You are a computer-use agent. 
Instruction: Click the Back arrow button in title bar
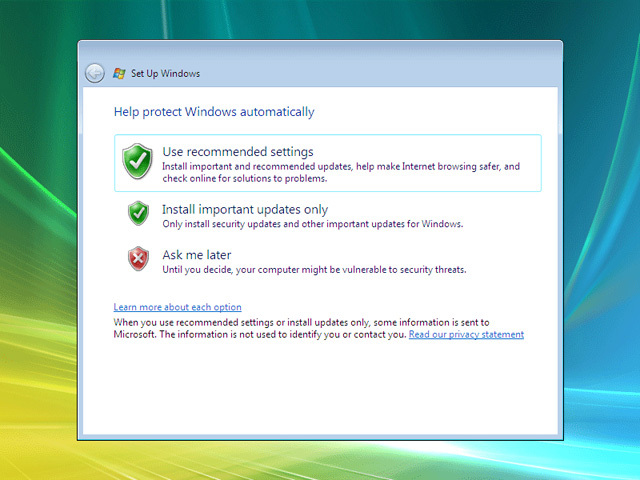pos(95,73)
